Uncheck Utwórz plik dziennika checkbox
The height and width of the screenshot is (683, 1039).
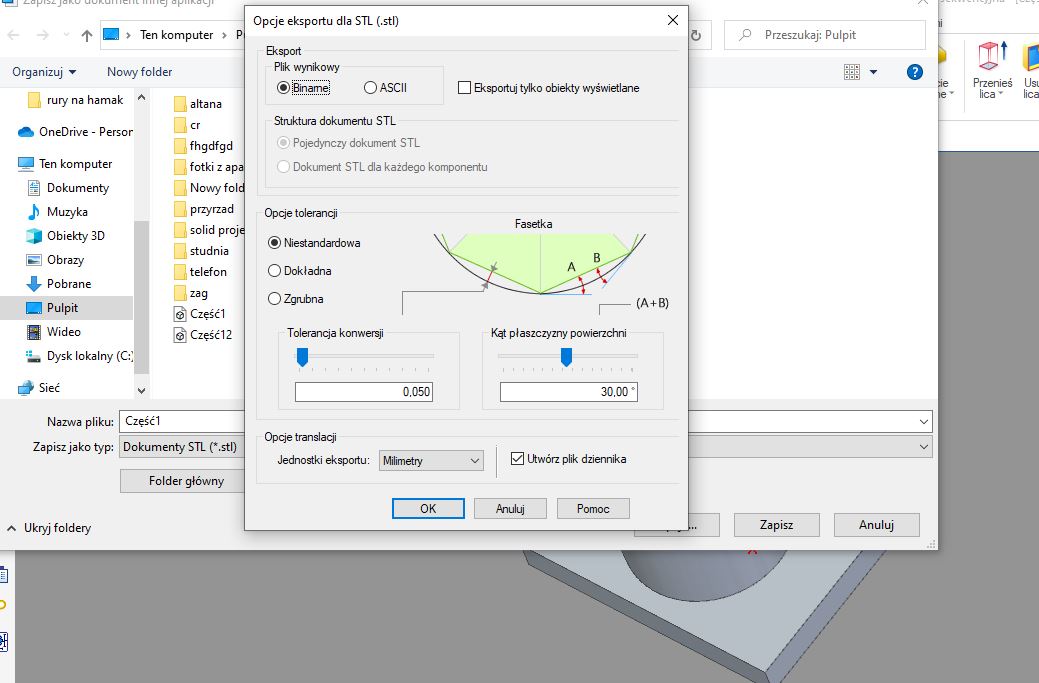click(x=517, y=459)
